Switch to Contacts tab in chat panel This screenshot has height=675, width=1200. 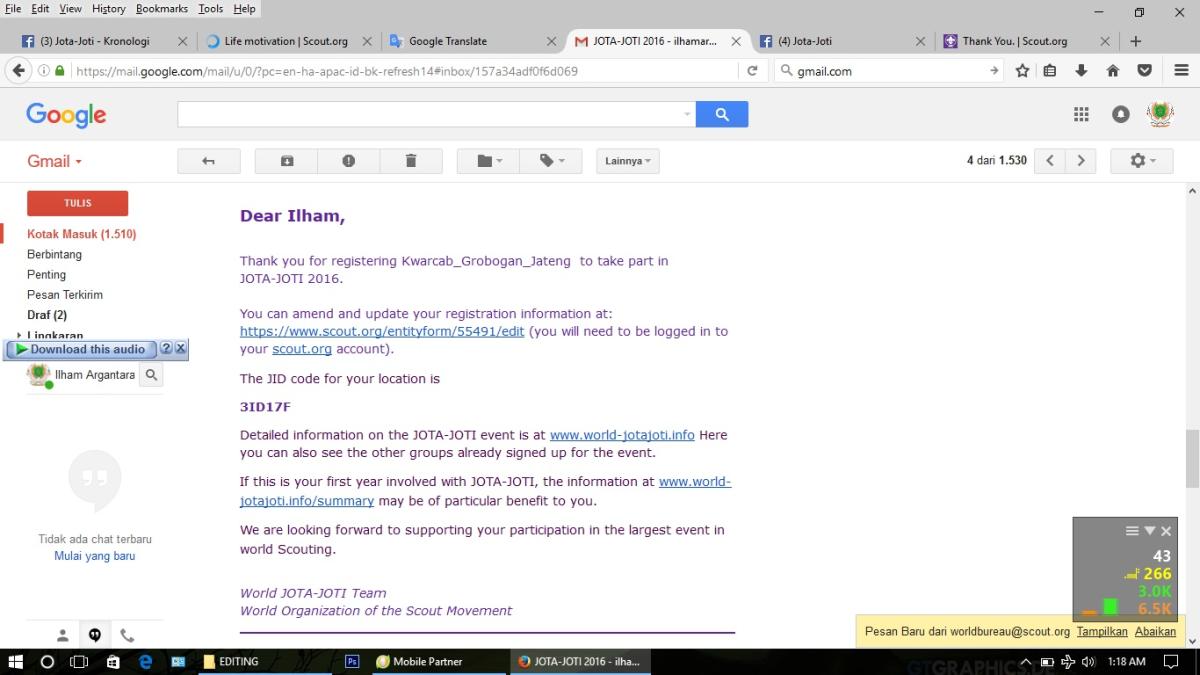[62, 635]
